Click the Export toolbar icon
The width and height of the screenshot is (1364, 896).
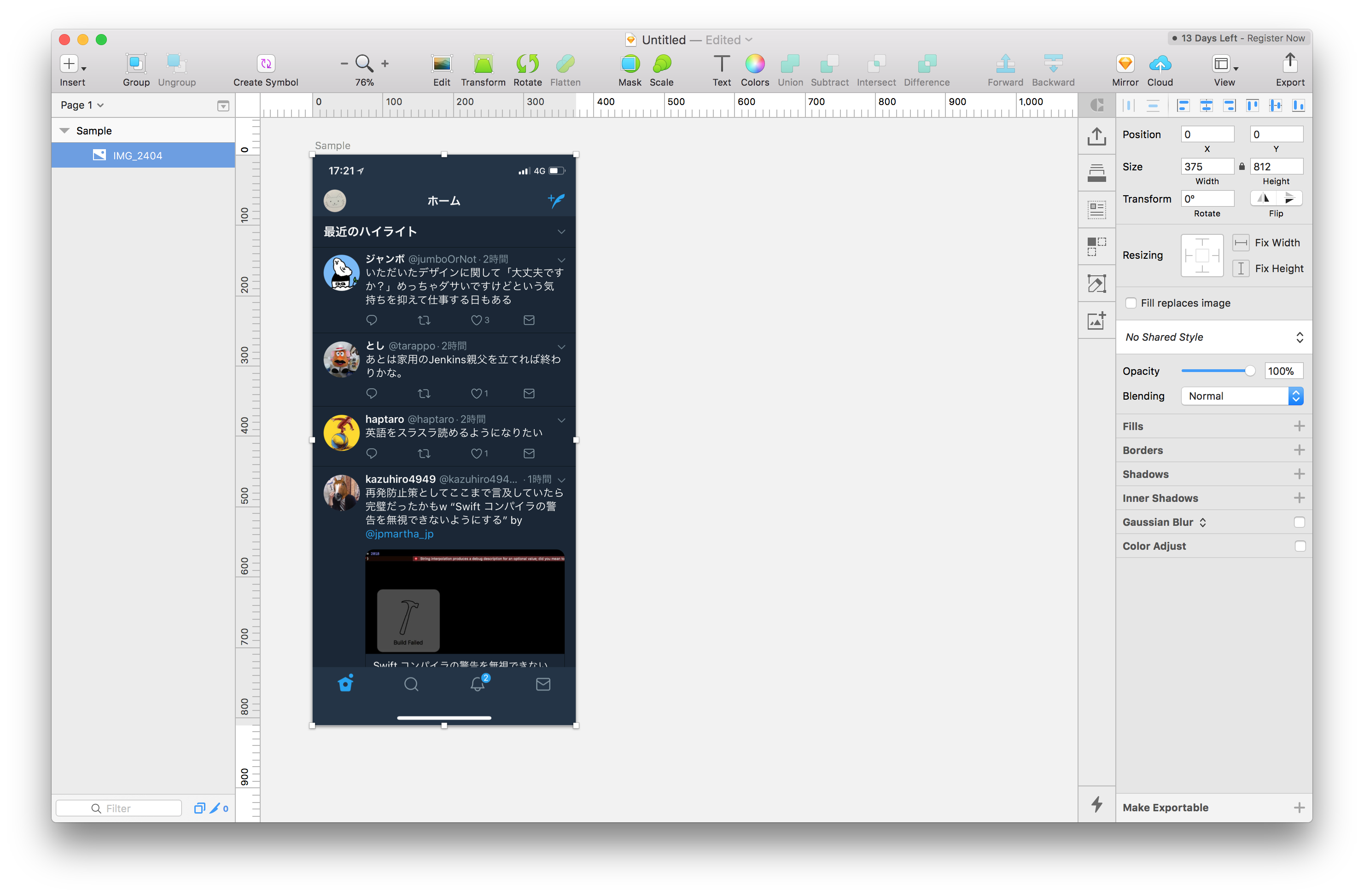point(1289,64)
